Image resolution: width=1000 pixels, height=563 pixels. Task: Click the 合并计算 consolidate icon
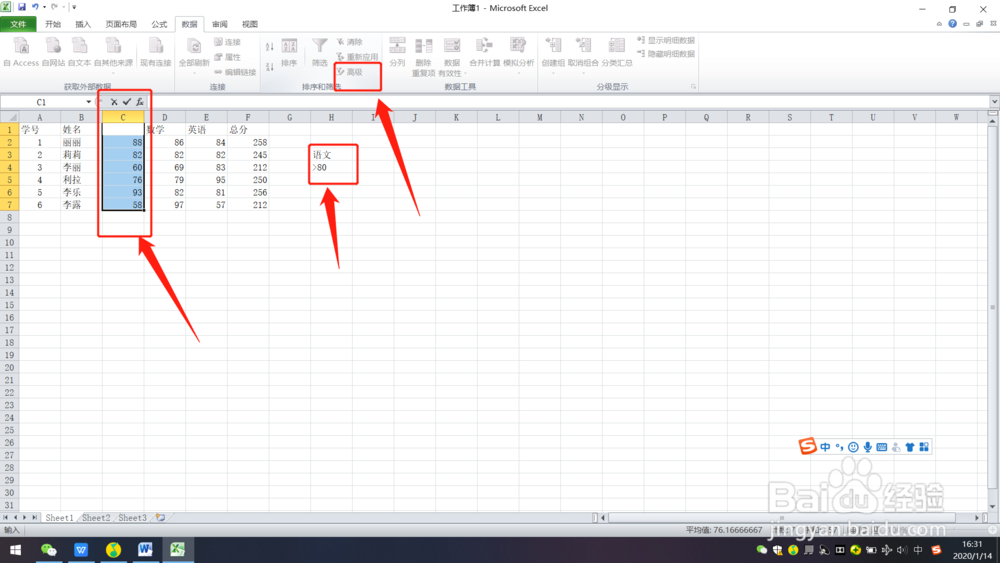click(485, 52)
